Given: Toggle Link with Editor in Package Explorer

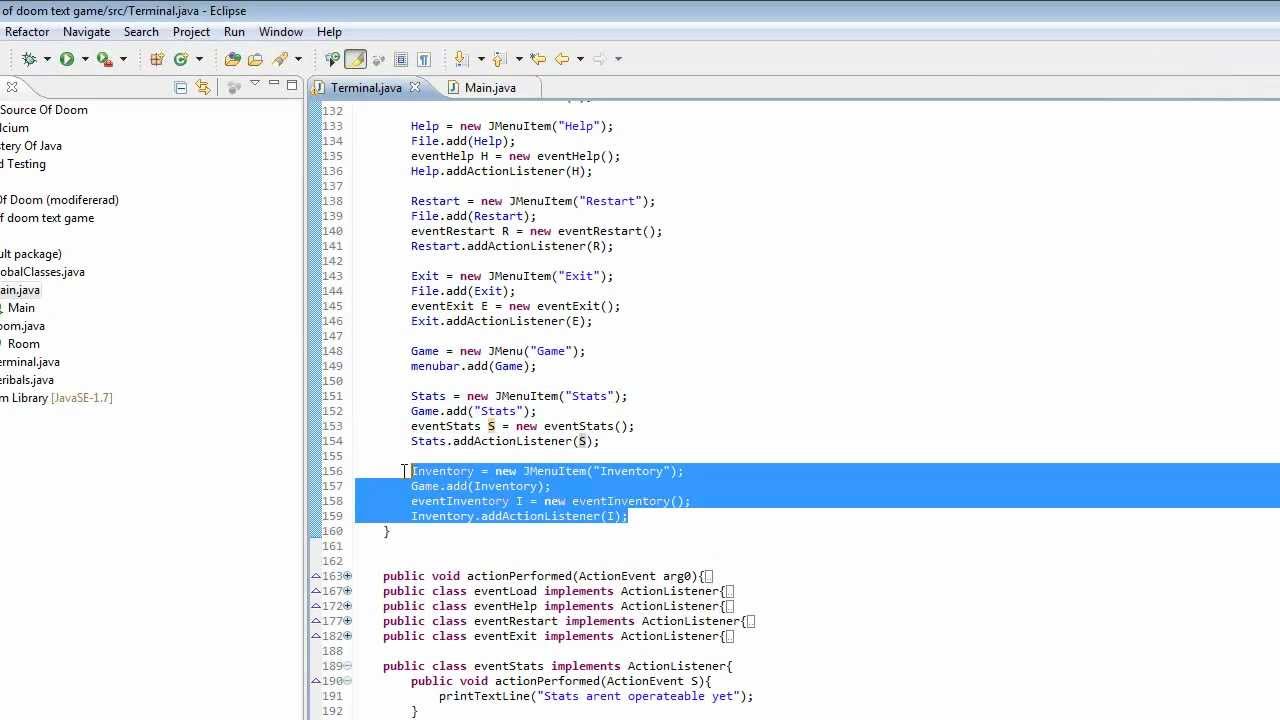Looking at the screenshot, I should tap(203, 87).
